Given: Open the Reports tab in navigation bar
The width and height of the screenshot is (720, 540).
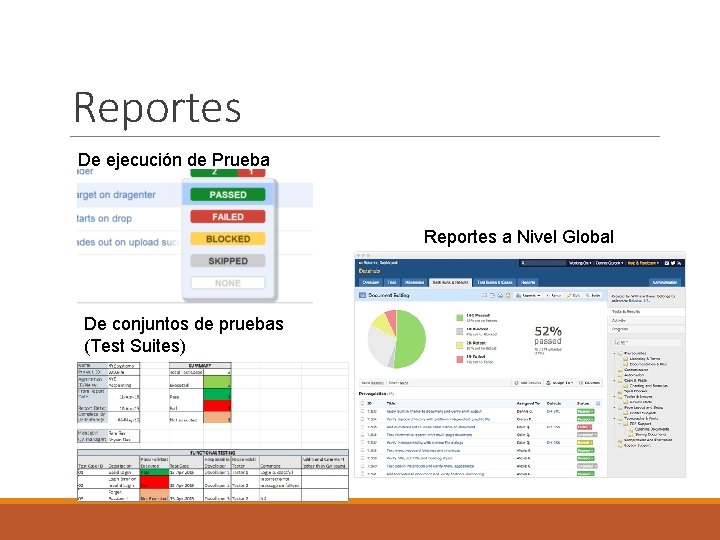Looking at the screenshot, I should pos(528,282).
